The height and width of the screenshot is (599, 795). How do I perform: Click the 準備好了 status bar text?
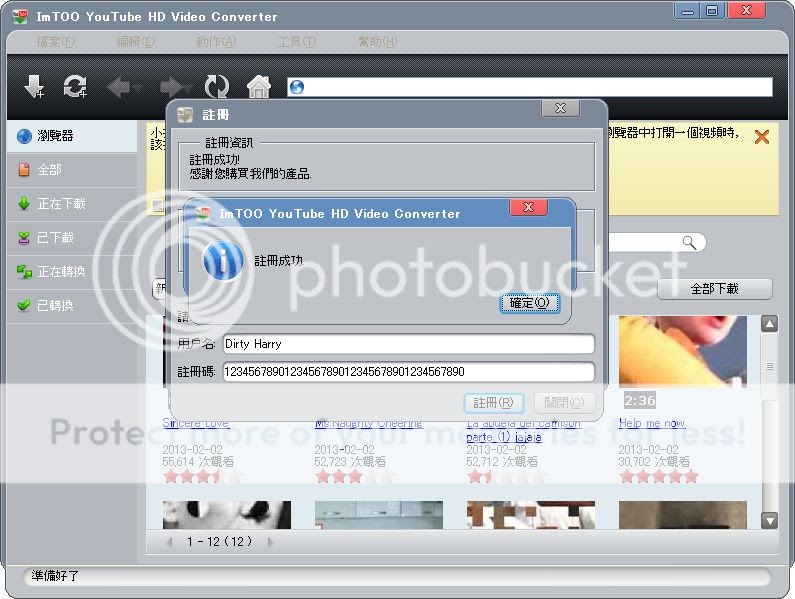(x=55, y=576)
